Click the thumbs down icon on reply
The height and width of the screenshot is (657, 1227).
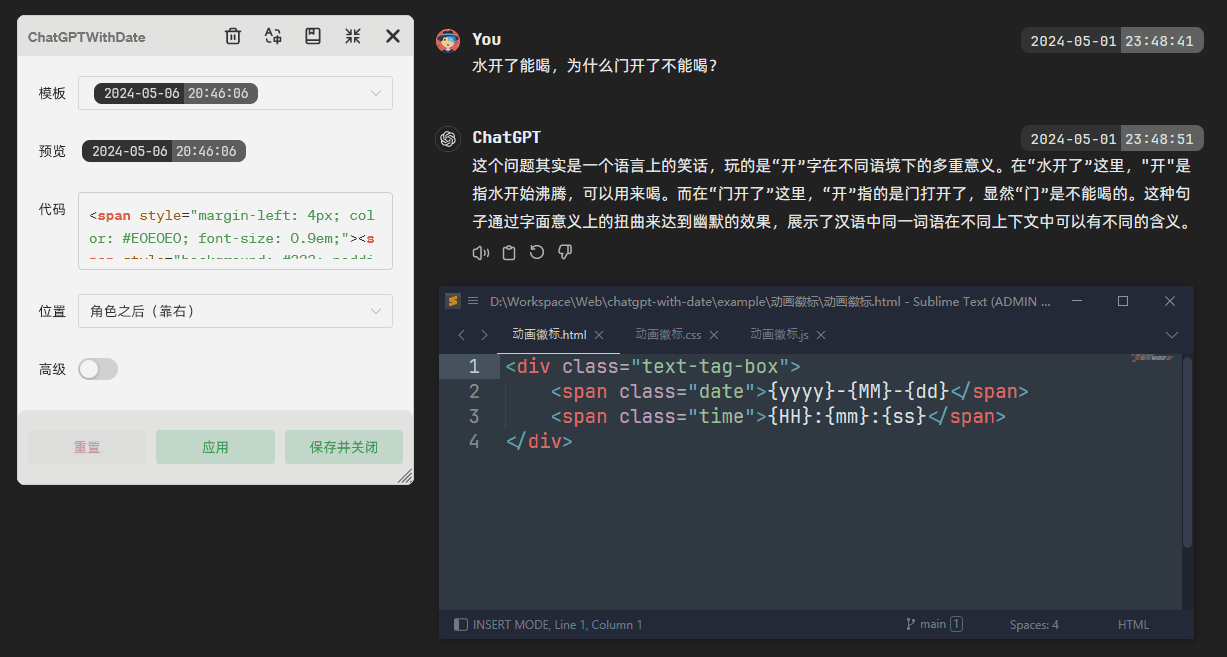click(565, 252)
